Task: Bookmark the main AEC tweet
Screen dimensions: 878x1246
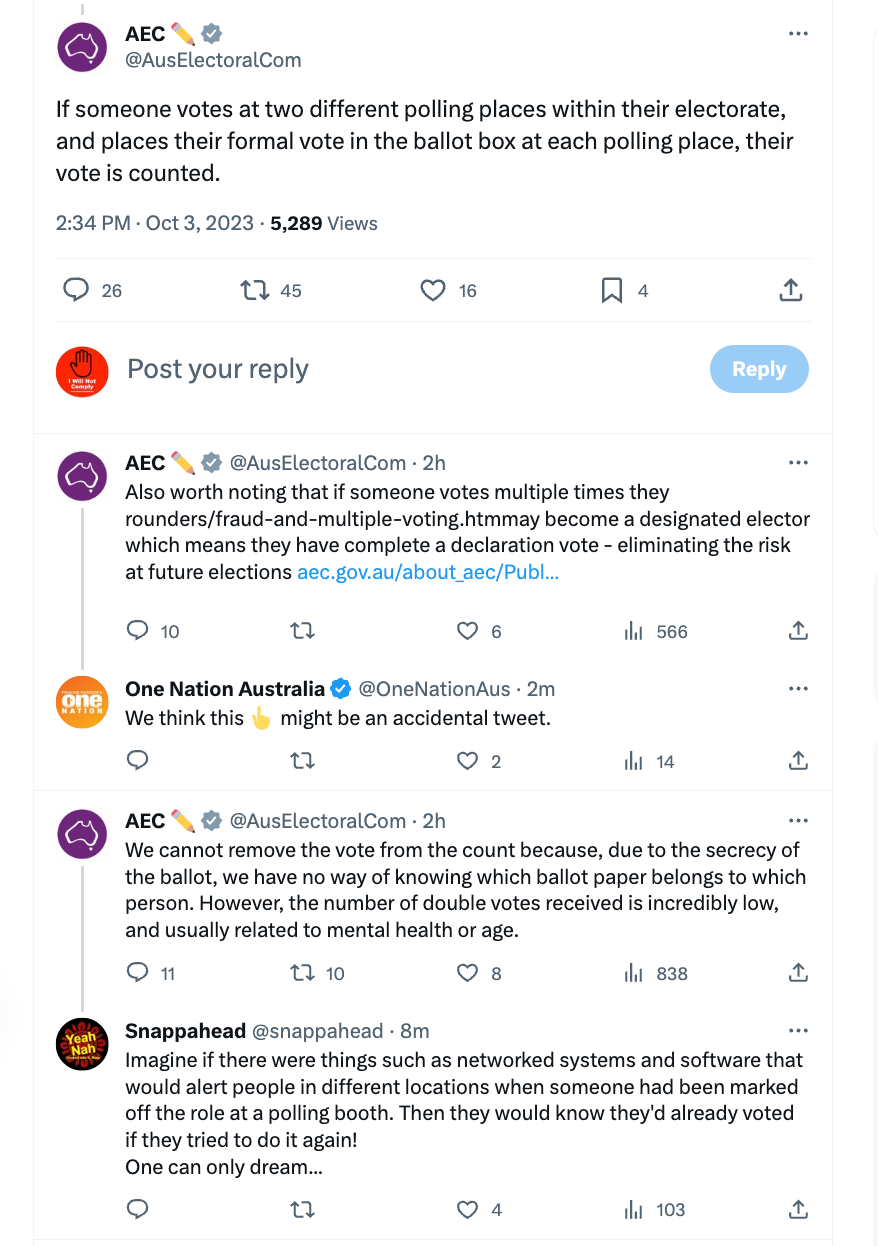Action: tap(612, 290)
